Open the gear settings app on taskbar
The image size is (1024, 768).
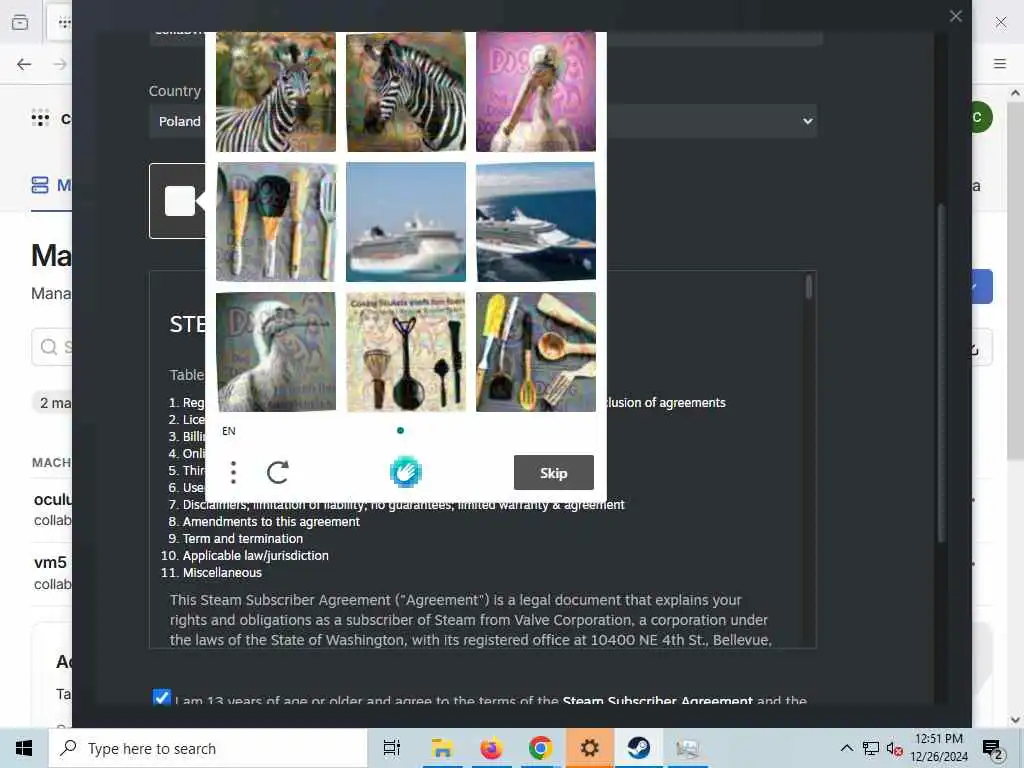[x=589, y=748]
